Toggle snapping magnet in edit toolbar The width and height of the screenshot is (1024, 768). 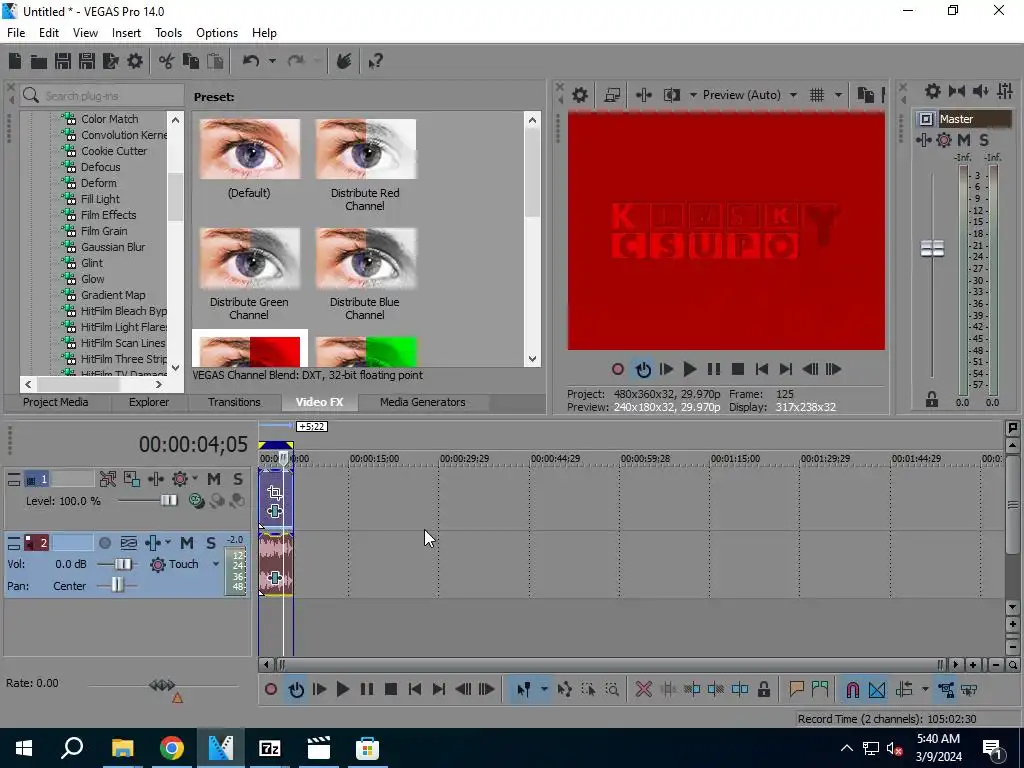tap(852, 689)
